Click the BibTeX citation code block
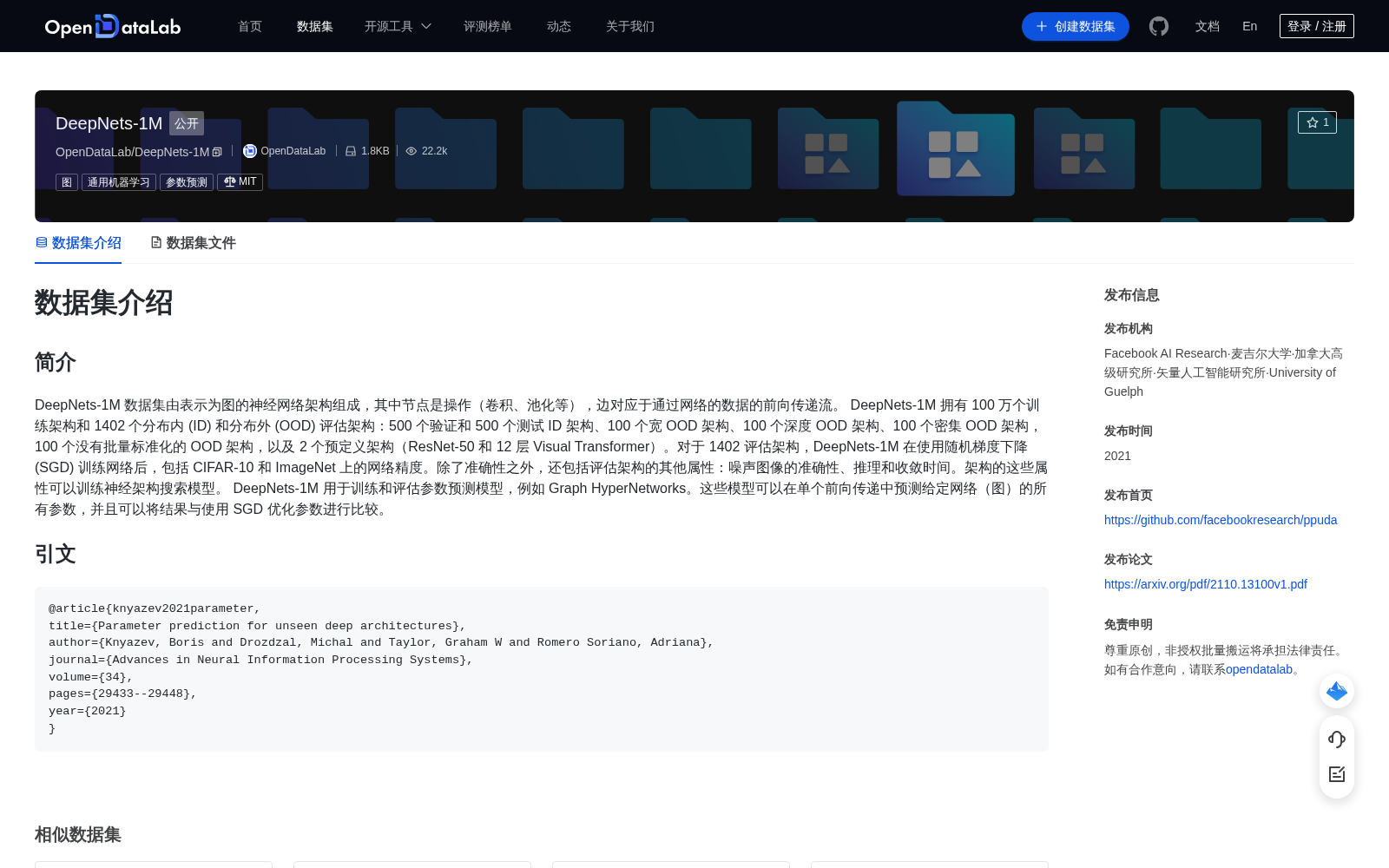The height and width of the screenshot is (868, 1389). [542, 669]
